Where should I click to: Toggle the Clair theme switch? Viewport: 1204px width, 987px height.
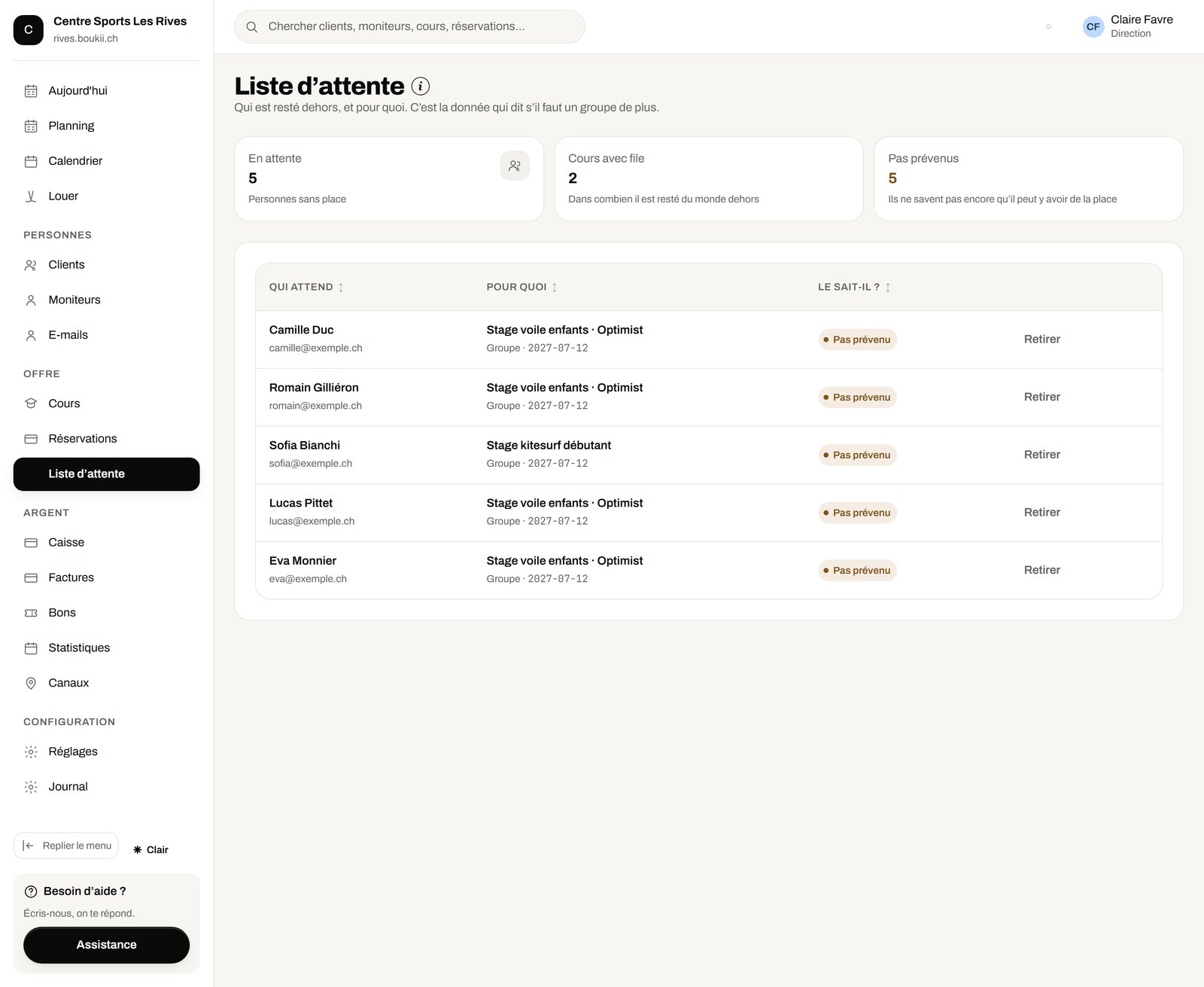tap(150, 849)
